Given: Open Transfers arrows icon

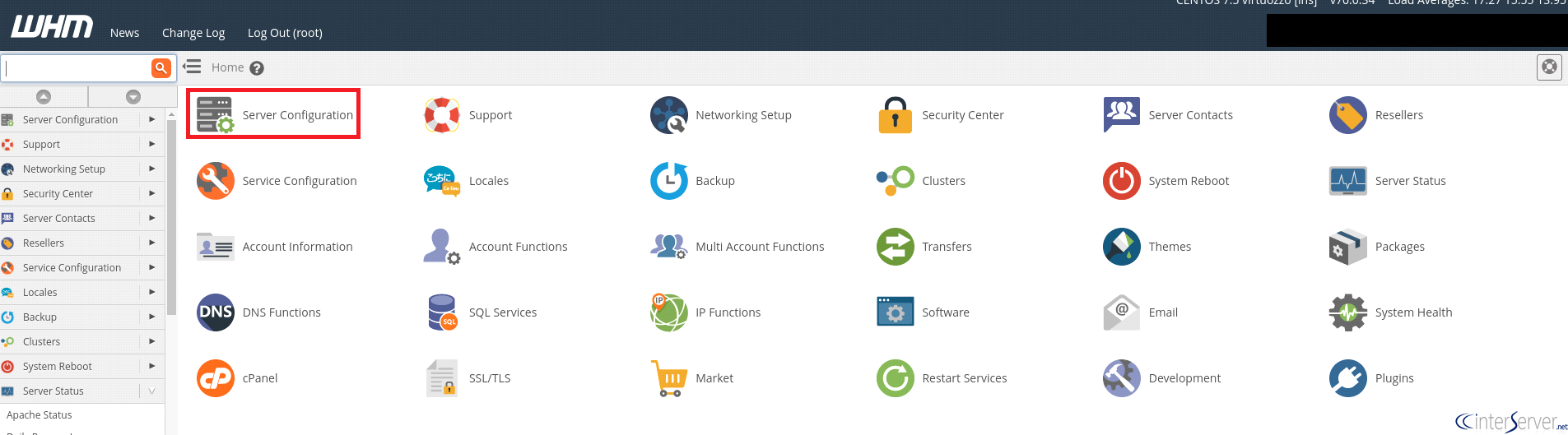Looking at the screenshot, I should (896, 247).
